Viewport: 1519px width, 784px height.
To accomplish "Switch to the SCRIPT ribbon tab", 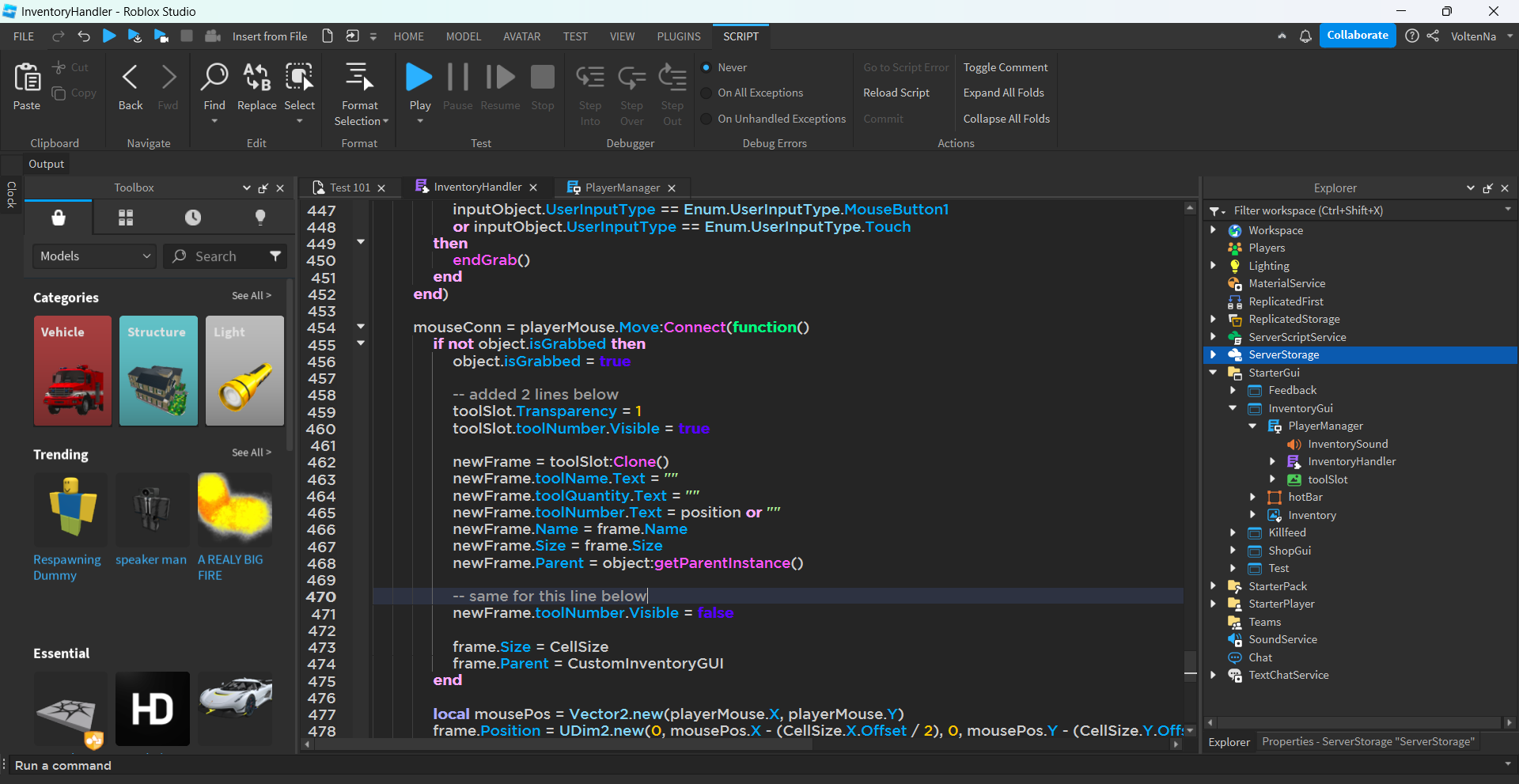I will point(741,36).
